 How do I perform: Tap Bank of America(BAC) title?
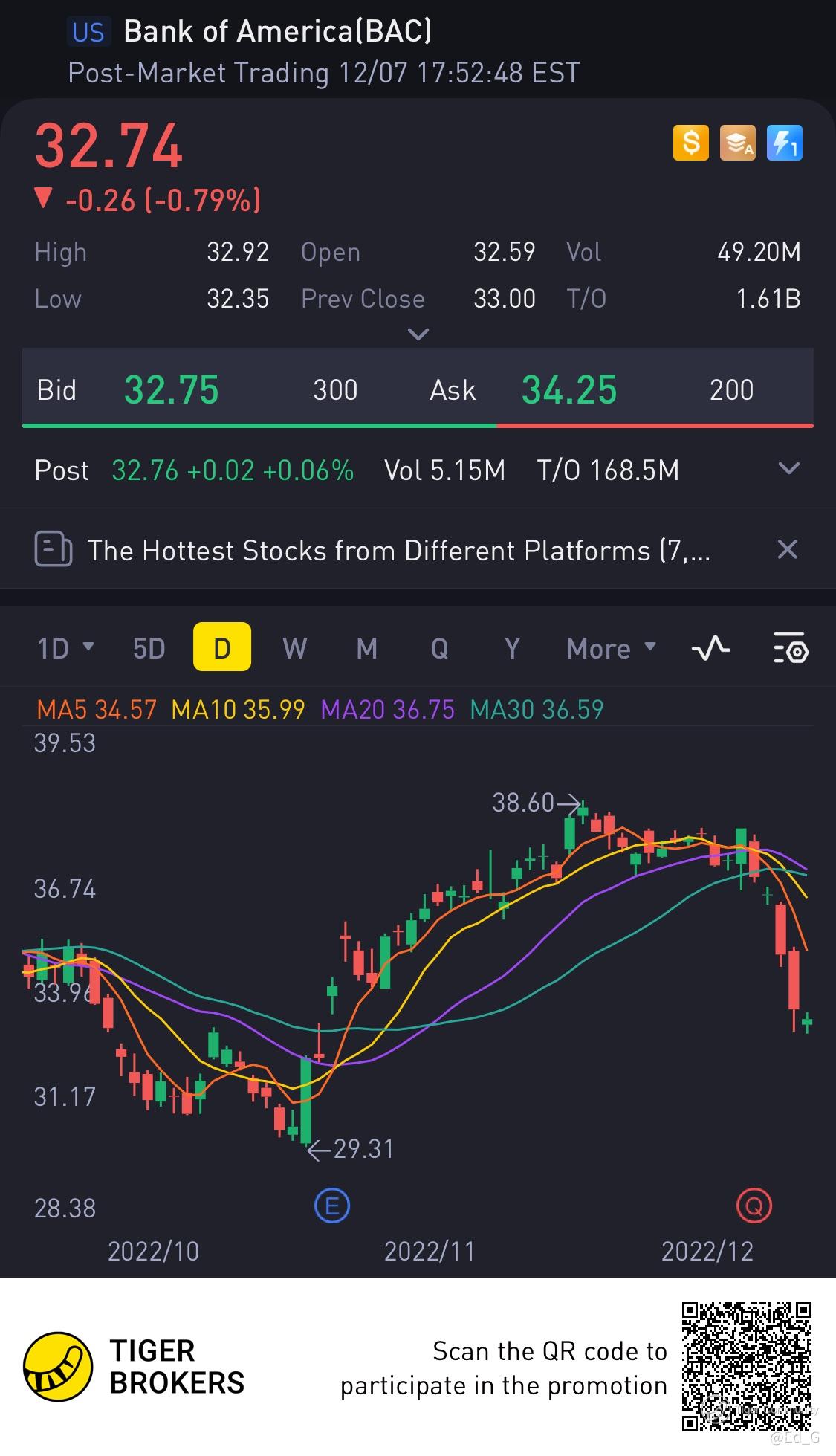point(277,31)
